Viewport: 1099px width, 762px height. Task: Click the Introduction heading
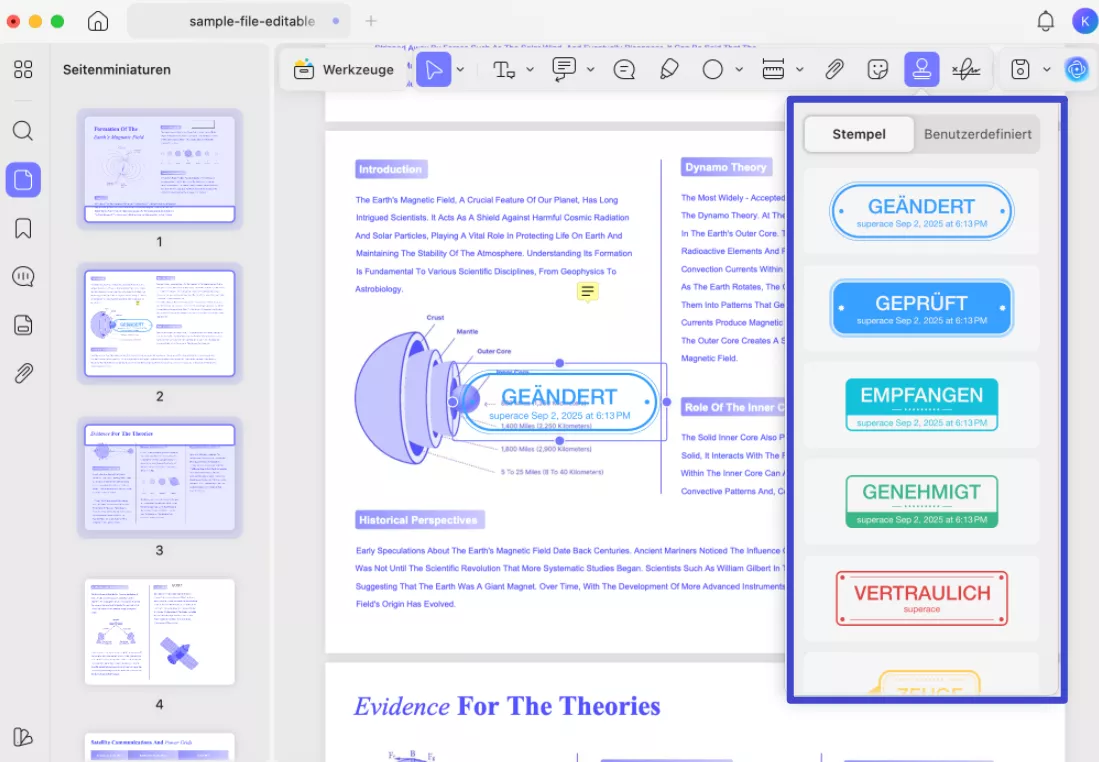point(390,169)
